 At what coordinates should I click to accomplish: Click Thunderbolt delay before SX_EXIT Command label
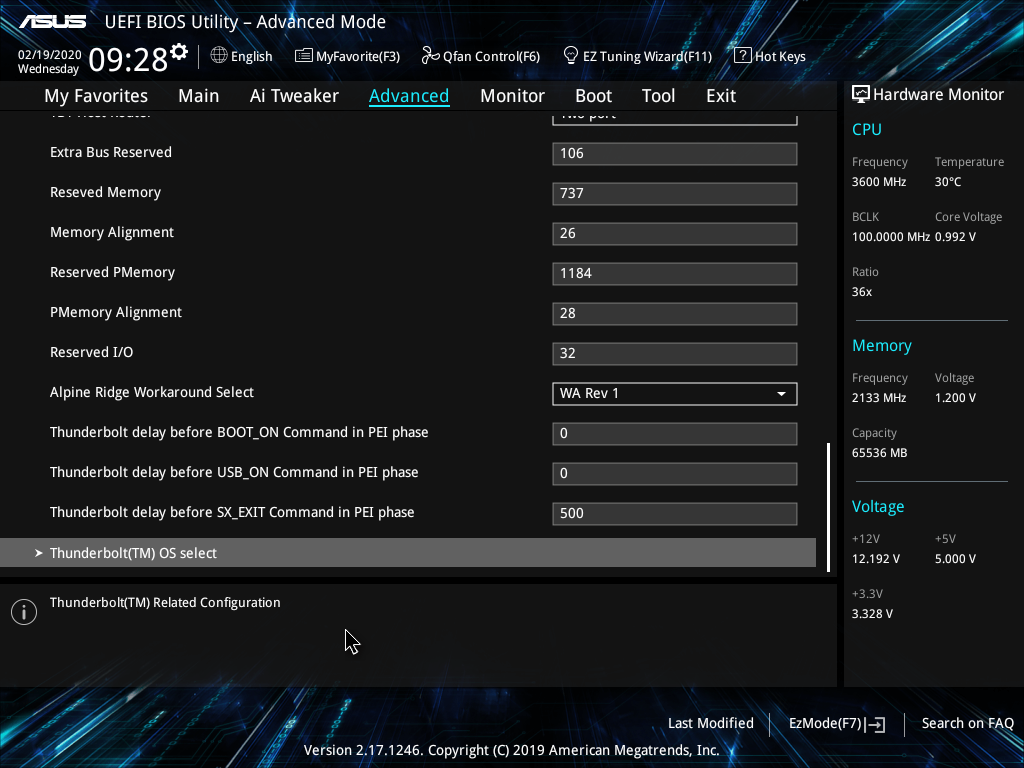tap(232, 512)
